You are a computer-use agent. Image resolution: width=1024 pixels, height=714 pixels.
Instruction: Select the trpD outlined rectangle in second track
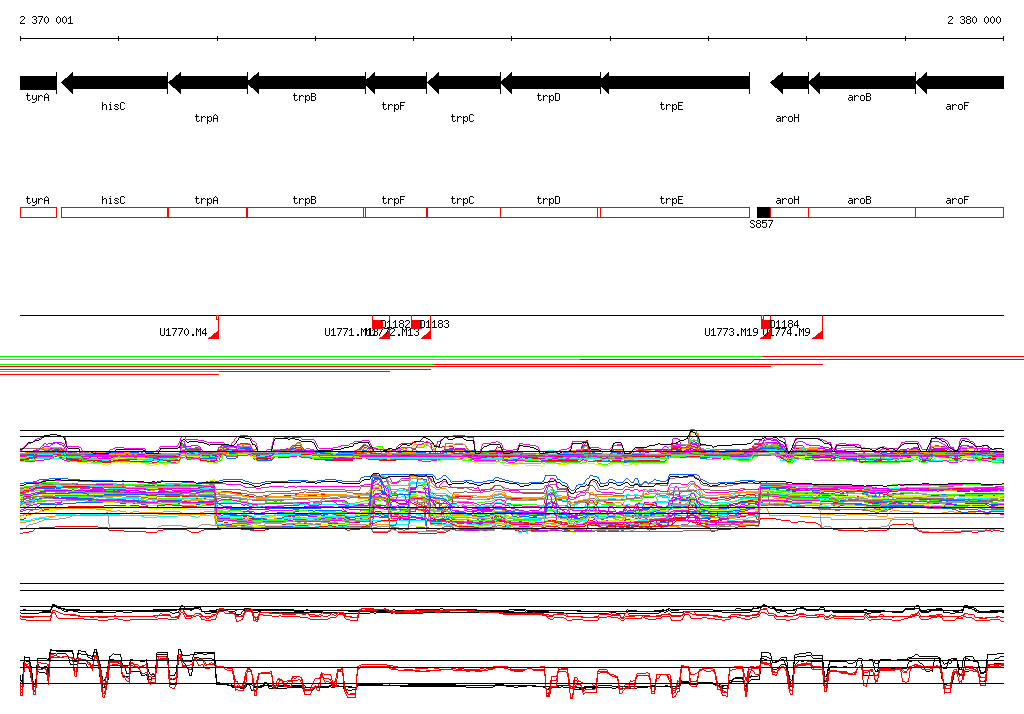[549, 212]
